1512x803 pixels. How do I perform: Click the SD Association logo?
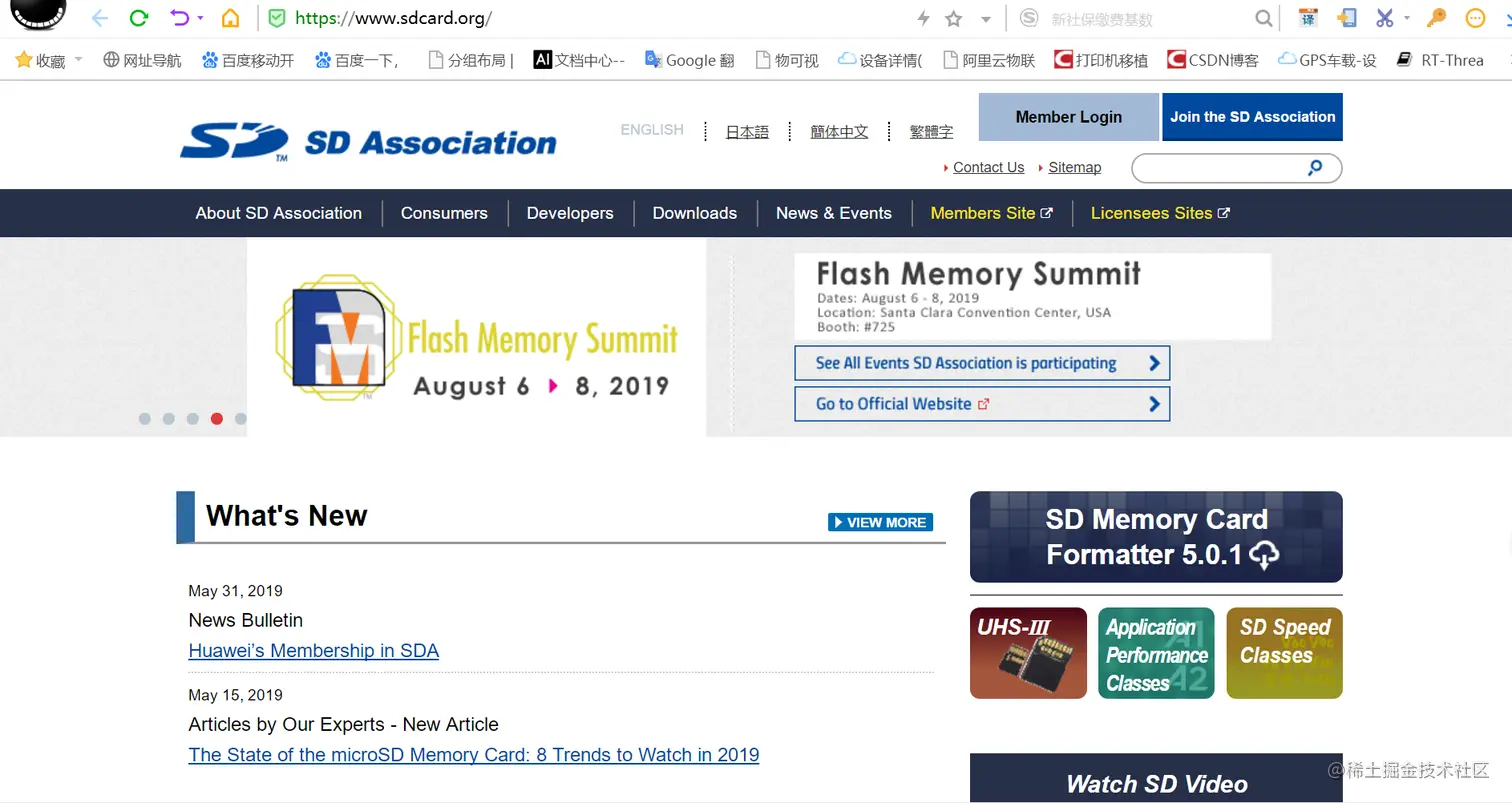coord(368,142)
